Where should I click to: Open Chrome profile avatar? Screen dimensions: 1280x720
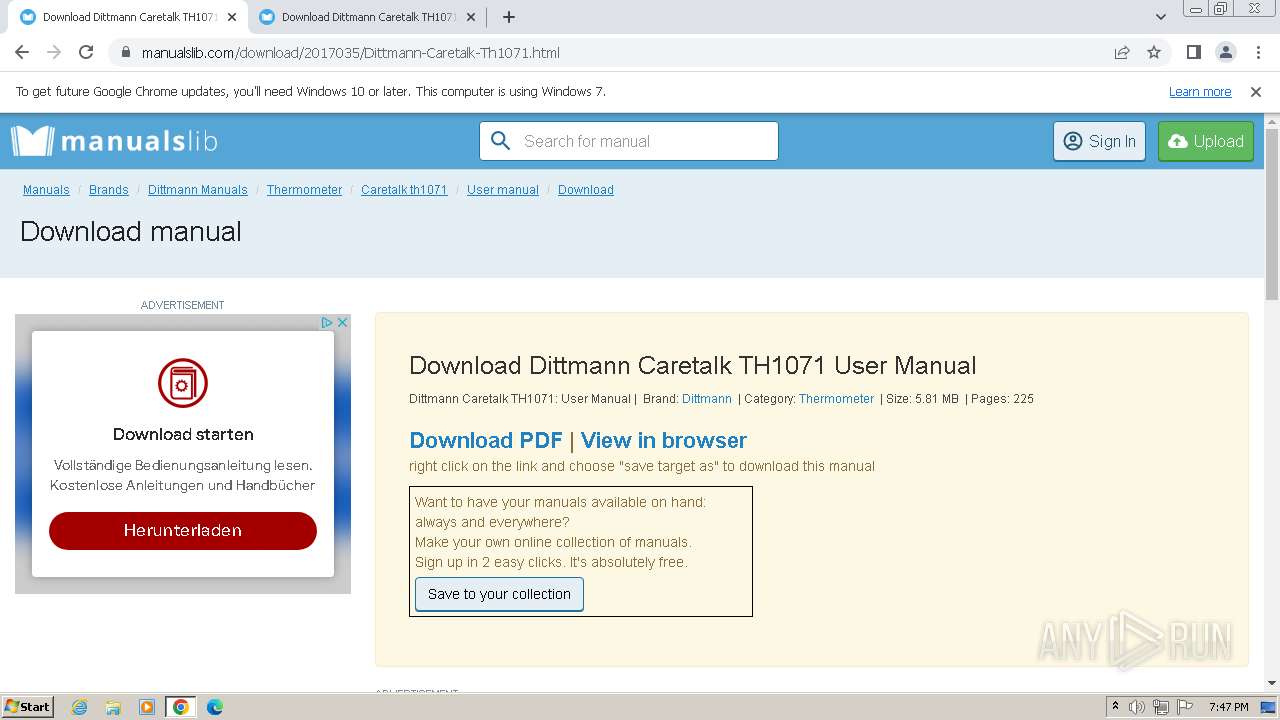tap(1226, 52)
